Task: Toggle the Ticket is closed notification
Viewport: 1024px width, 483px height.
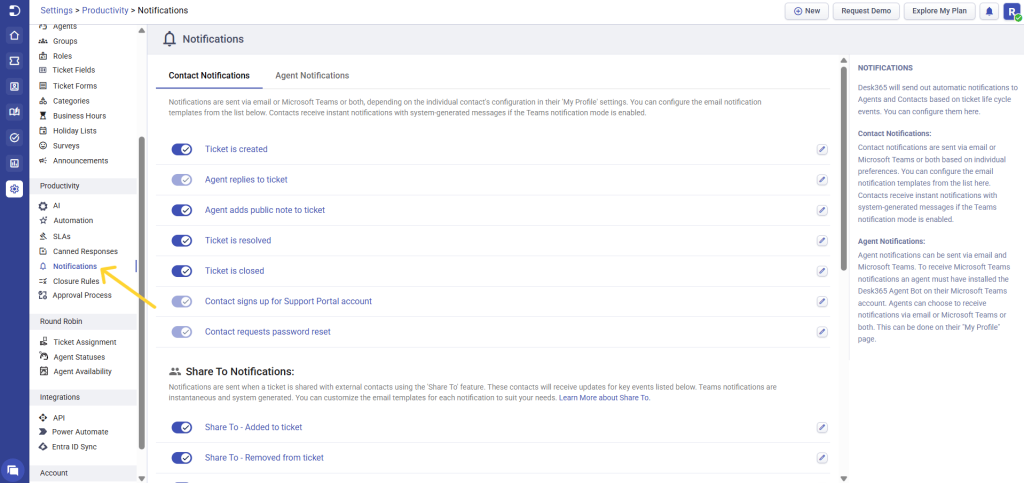Action: (x=182, y=271)
